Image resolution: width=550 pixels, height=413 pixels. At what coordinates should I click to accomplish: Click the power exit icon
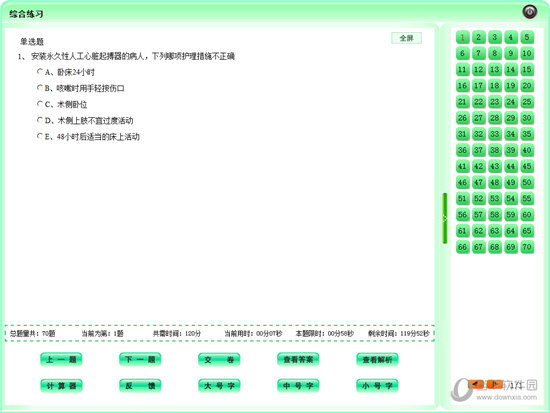click(x=530, y=12)
